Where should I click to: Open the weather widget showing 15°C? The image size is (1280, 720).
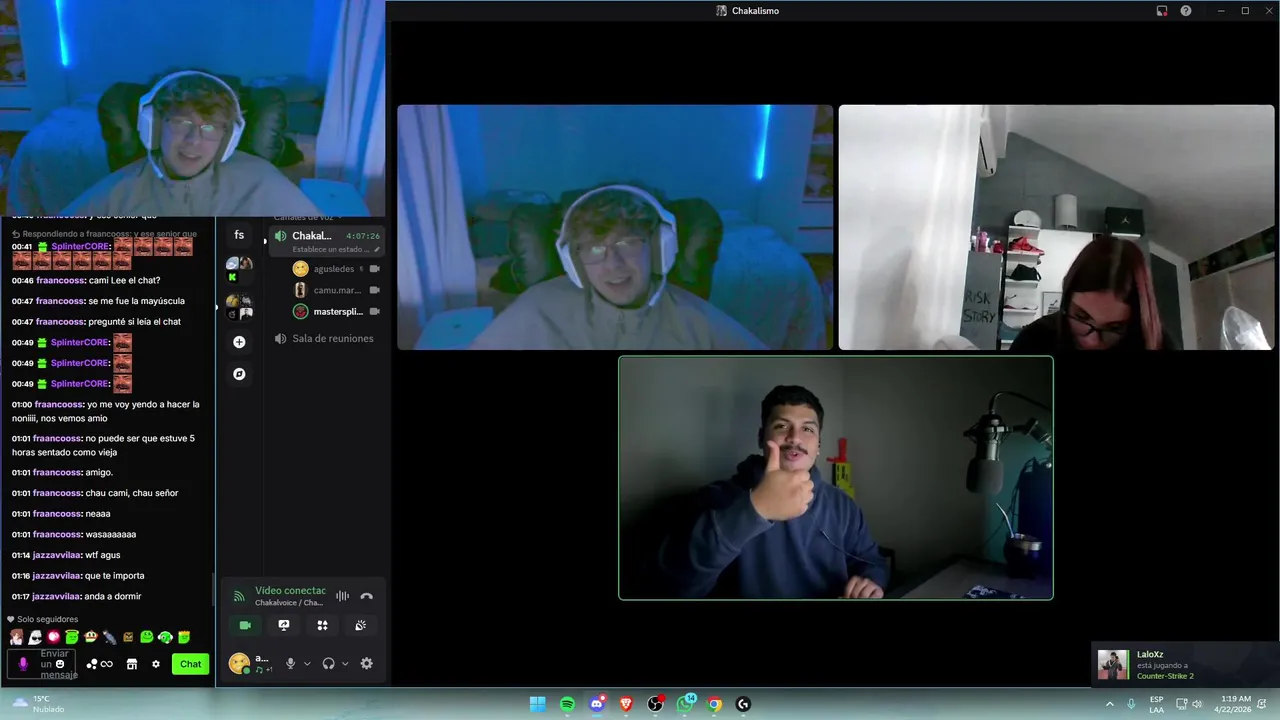[36, 704]
